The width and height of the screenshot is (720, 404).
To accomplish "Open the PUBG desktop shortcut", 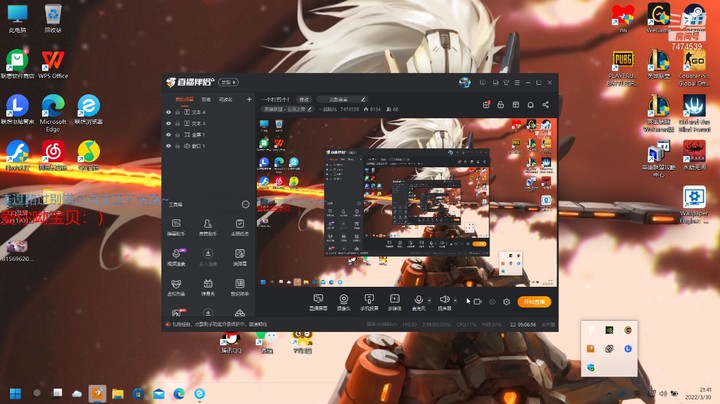I will [x=623, y=68].
